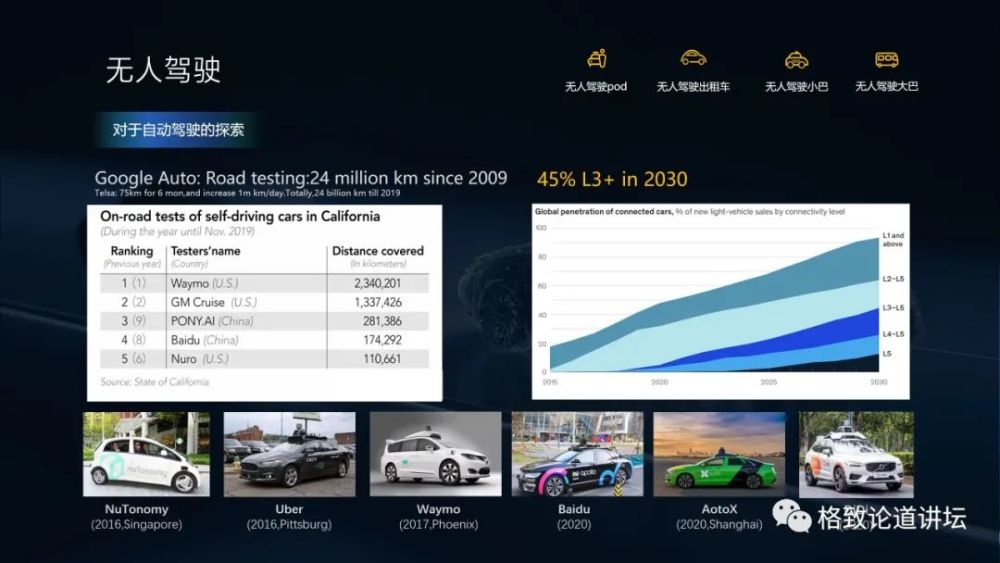This screenshot has height=563, width=1000.
Task: Click the 'Source: State of California' note
Action: [155, 382]
